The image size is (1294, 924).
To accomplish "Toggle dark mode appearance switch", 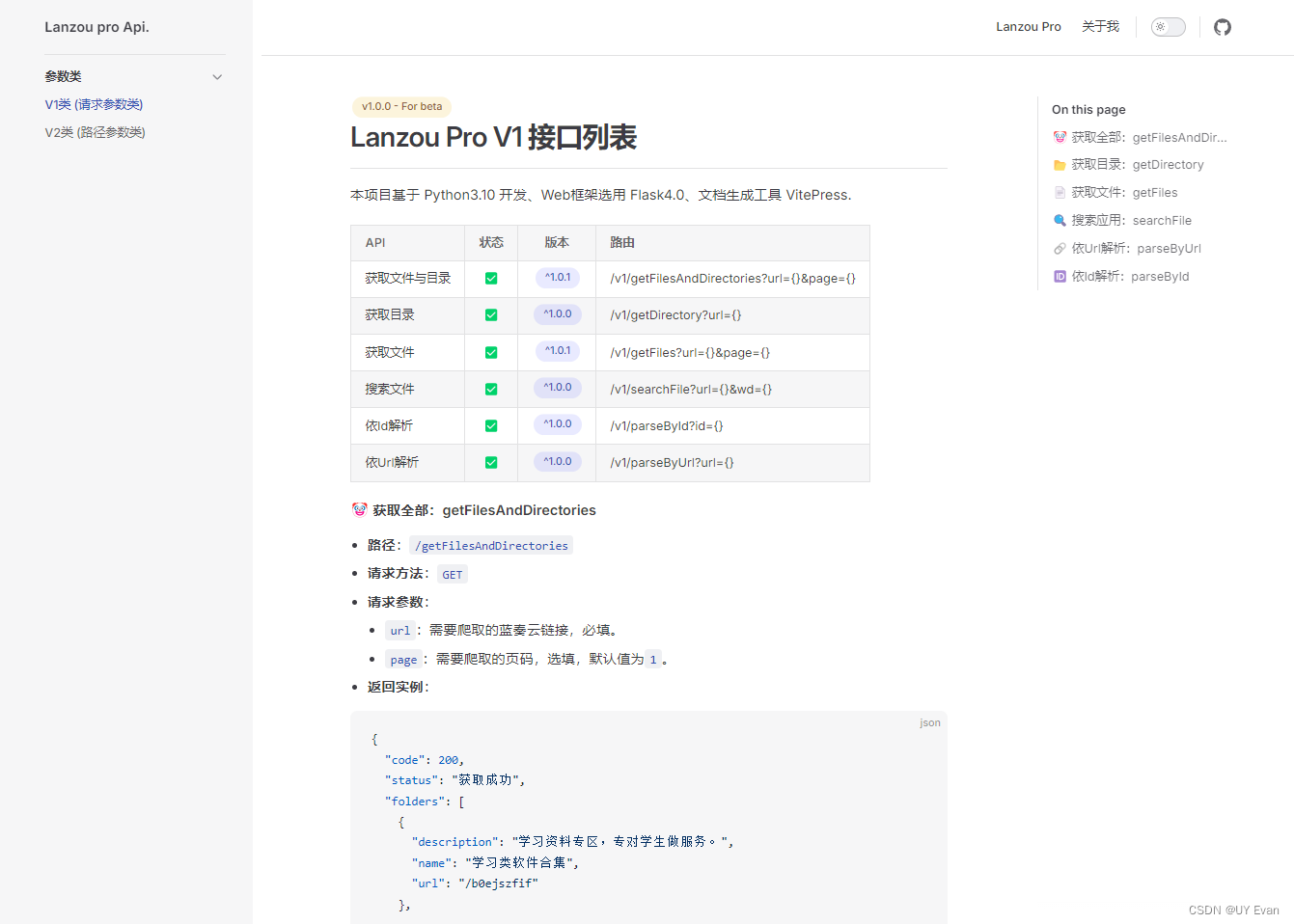I will pos(1168,27).
